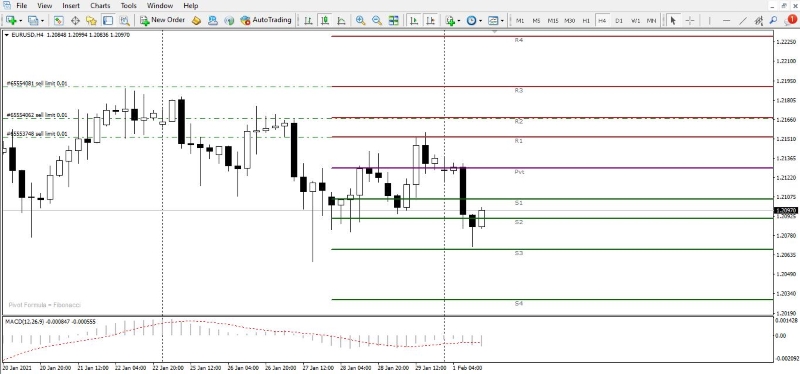This screenshot has height=374, width=800.
Task: Expand the Templates dropdown arrow
Action: pos(502,21)
